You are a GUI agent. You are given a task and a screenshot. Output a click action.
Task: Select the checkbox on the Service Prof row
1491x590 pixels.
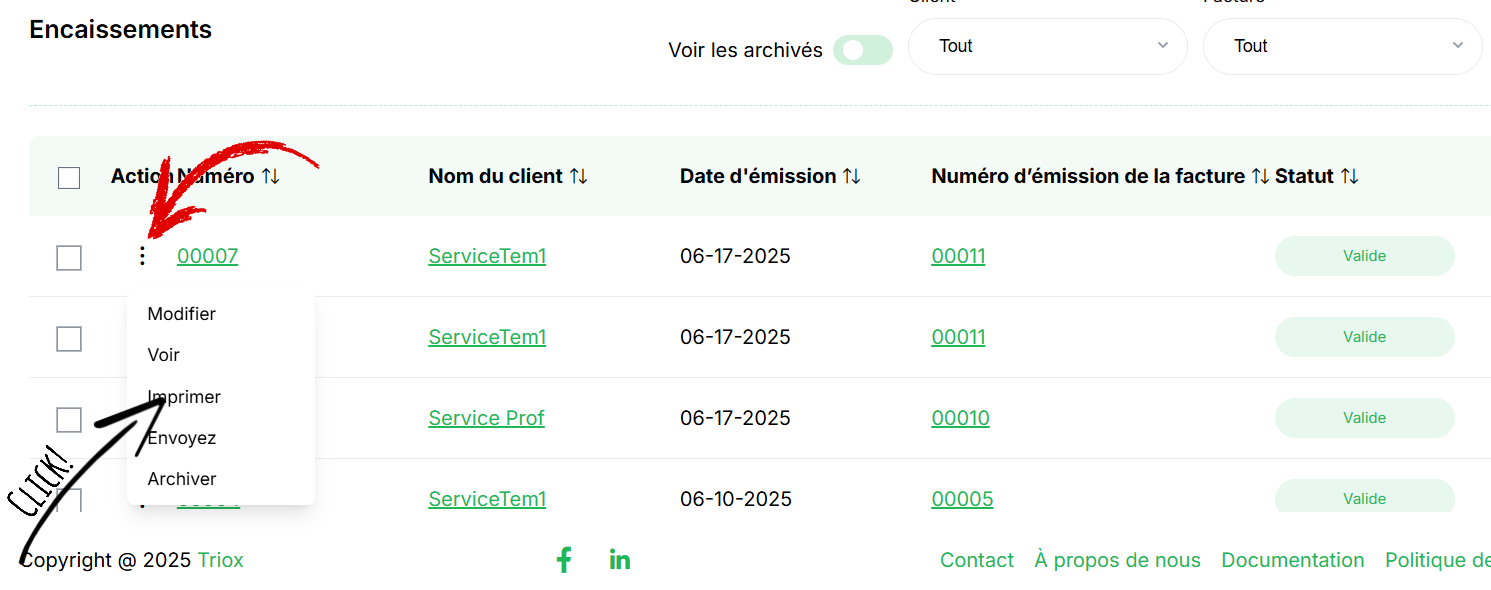(x=69, y=420)
